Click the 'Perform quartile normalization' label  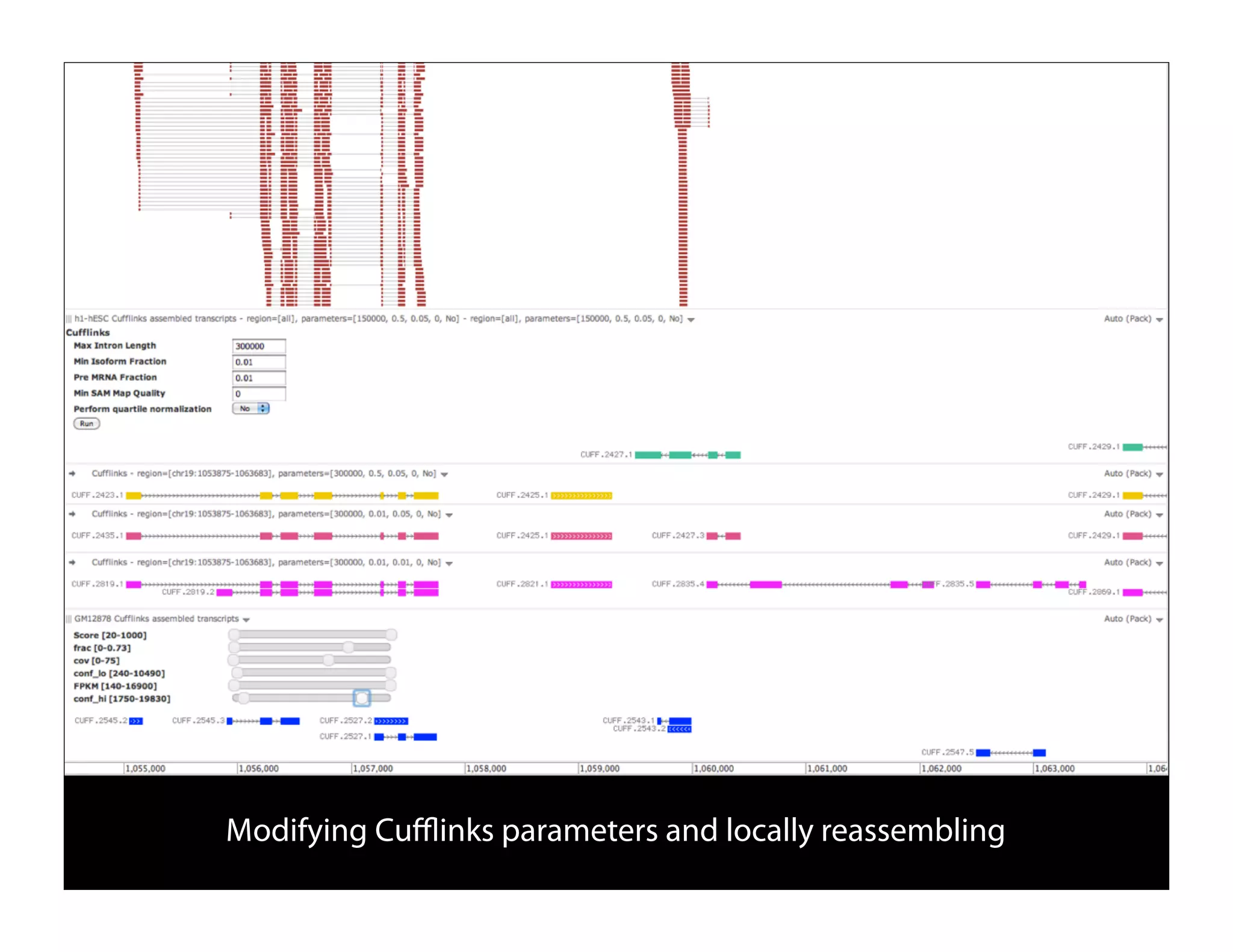[143, 409]
